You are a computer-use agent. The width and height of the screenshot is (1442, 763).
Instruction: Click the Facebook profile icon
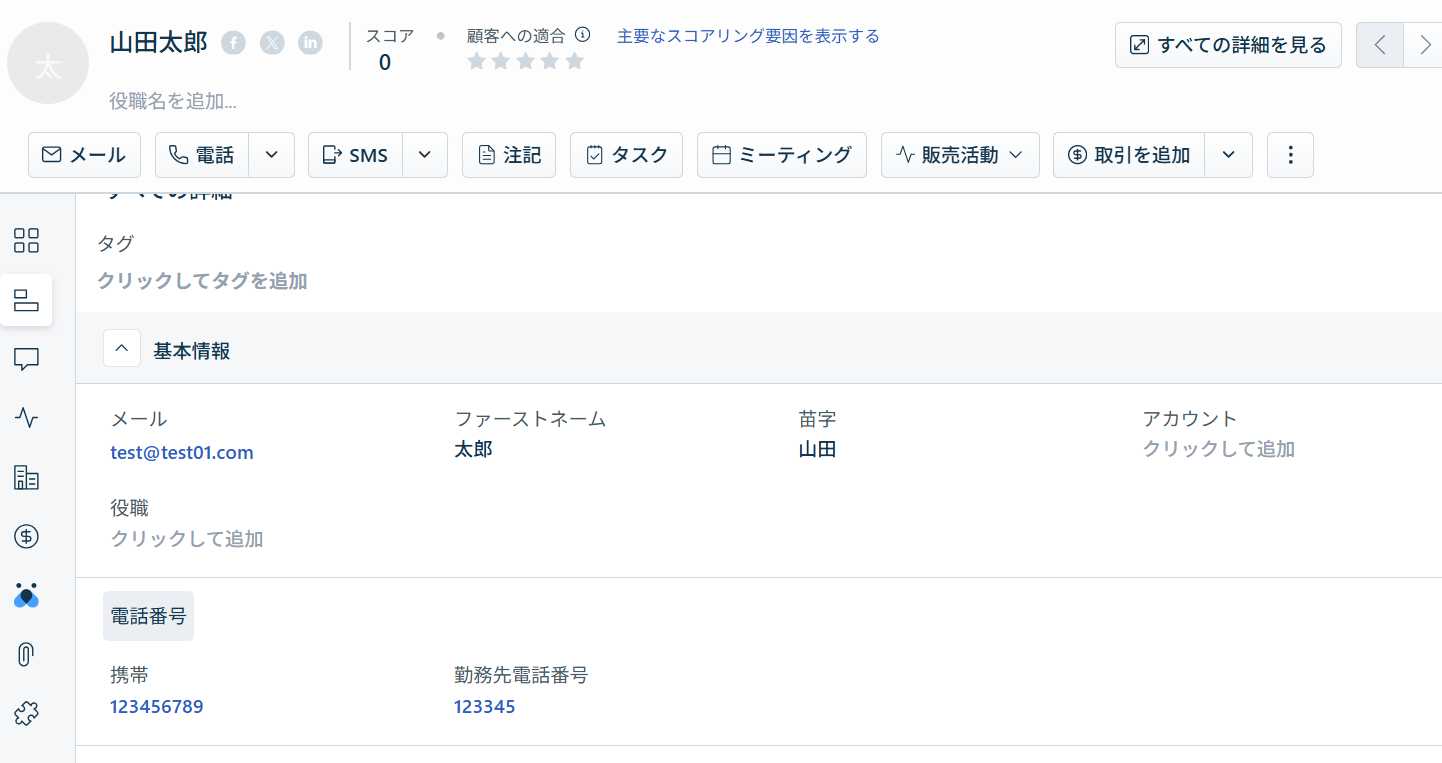pos(233,43)
